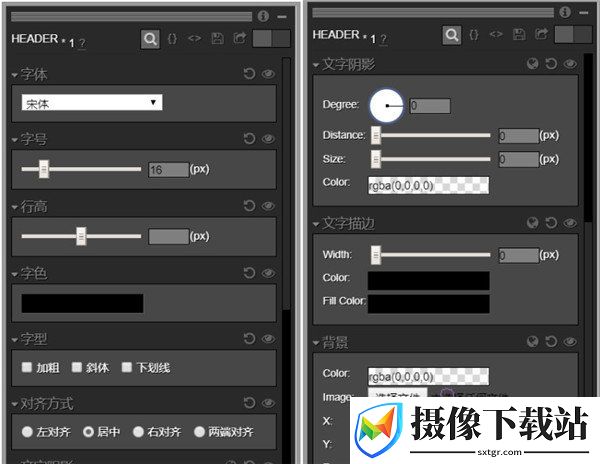600x464 pixels.
Task: Click the shadow Size slider handle
Action: coord(376,159)
